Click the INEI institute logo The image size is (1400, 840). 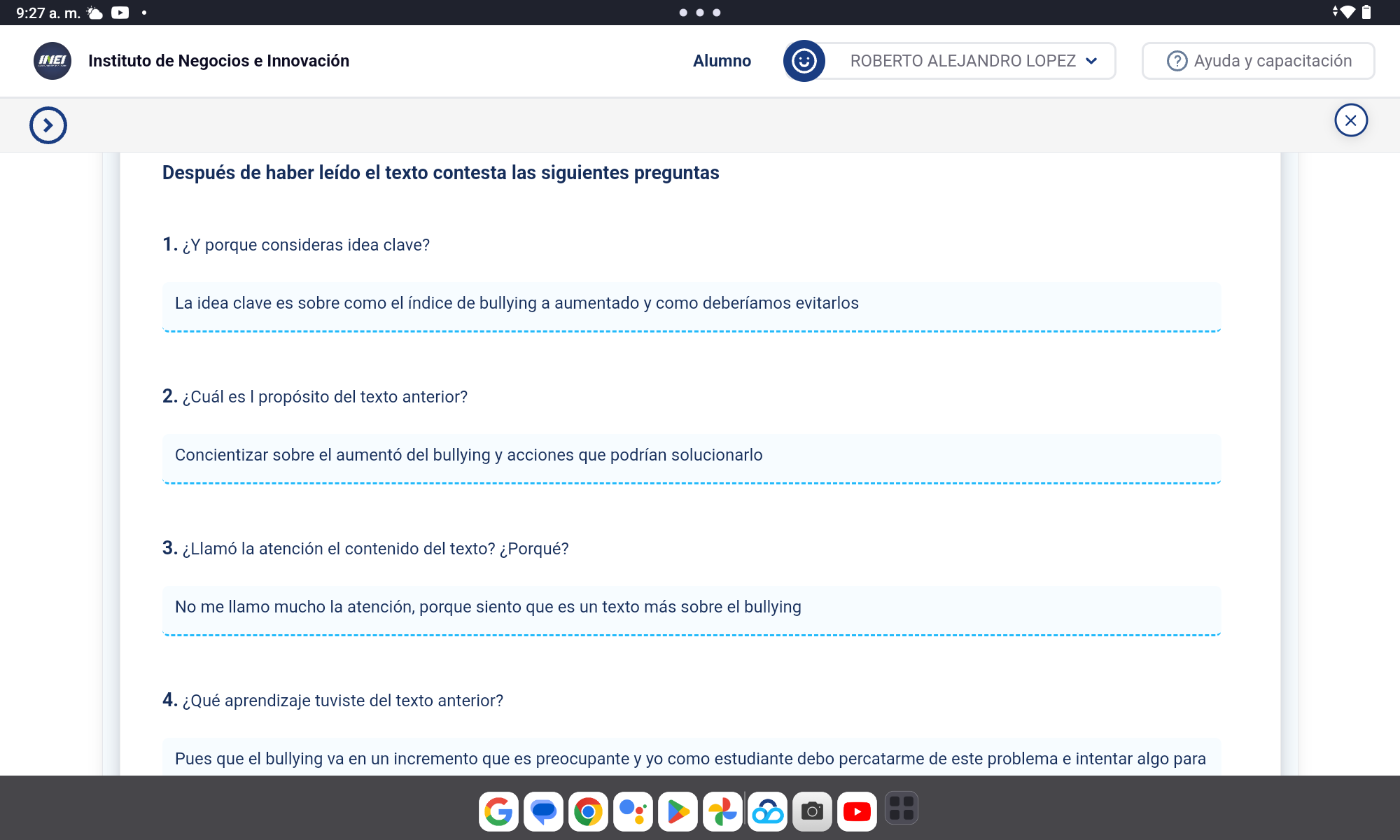(52, 61)
